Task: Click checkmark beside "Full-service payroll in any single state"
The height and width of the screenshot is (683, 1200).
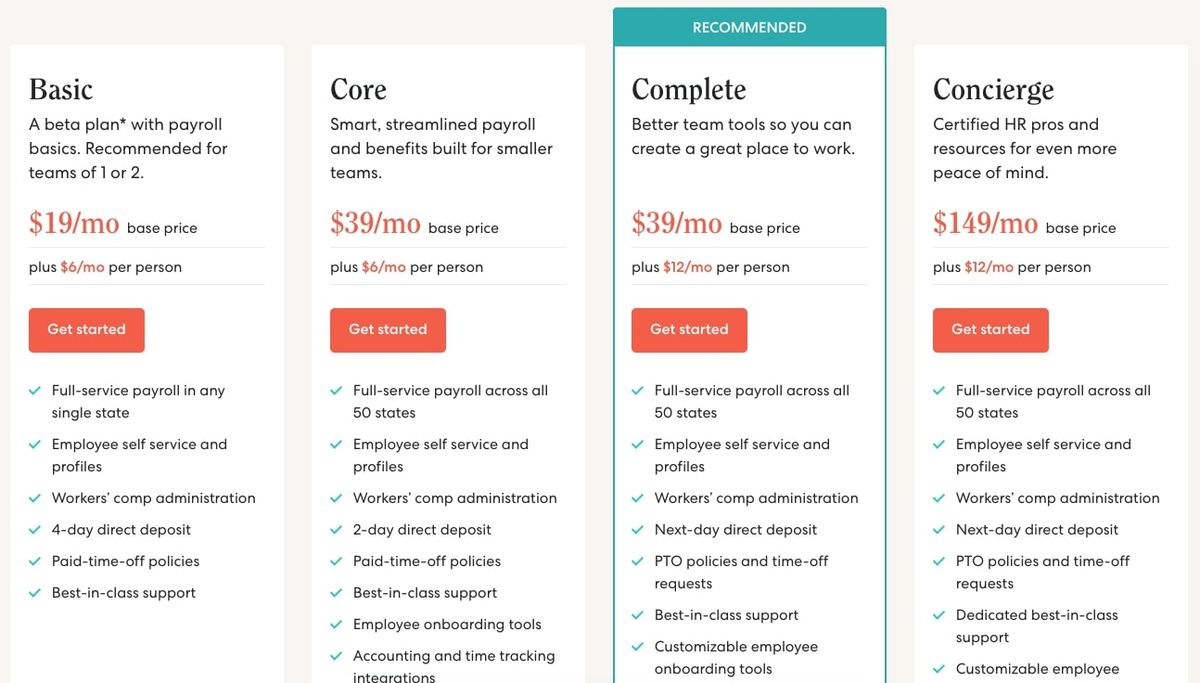Action: [36, 390]
